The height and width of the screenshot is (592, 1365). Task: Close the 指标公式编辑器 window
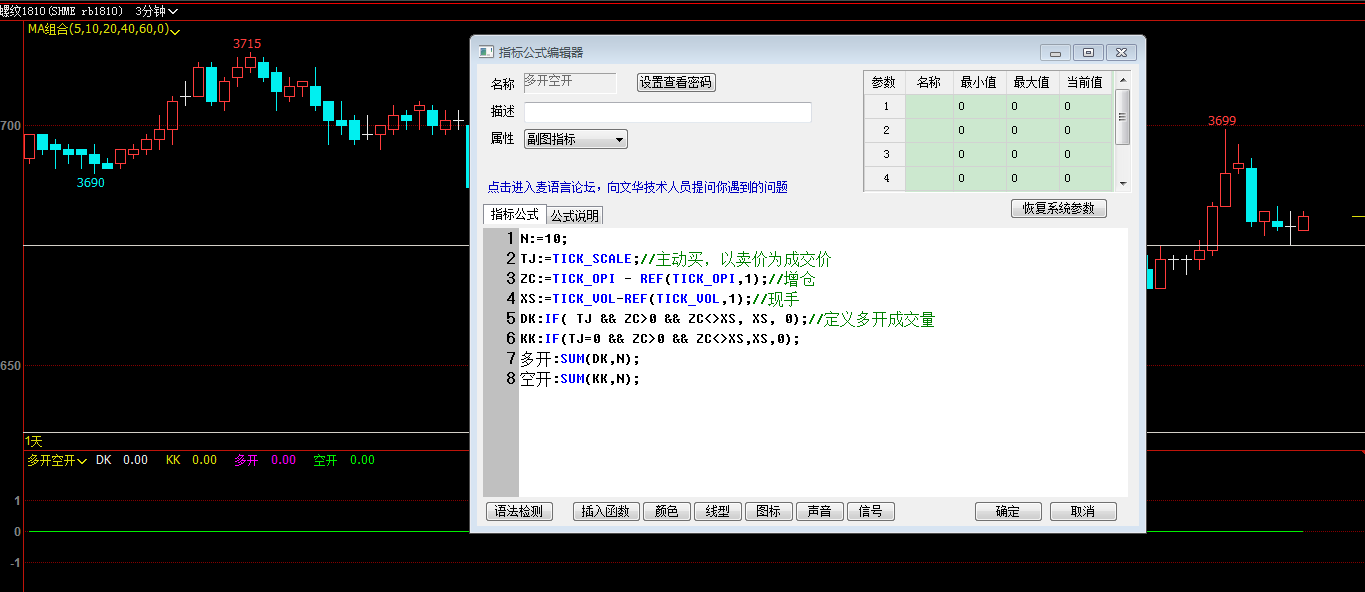pos(1121,53)
